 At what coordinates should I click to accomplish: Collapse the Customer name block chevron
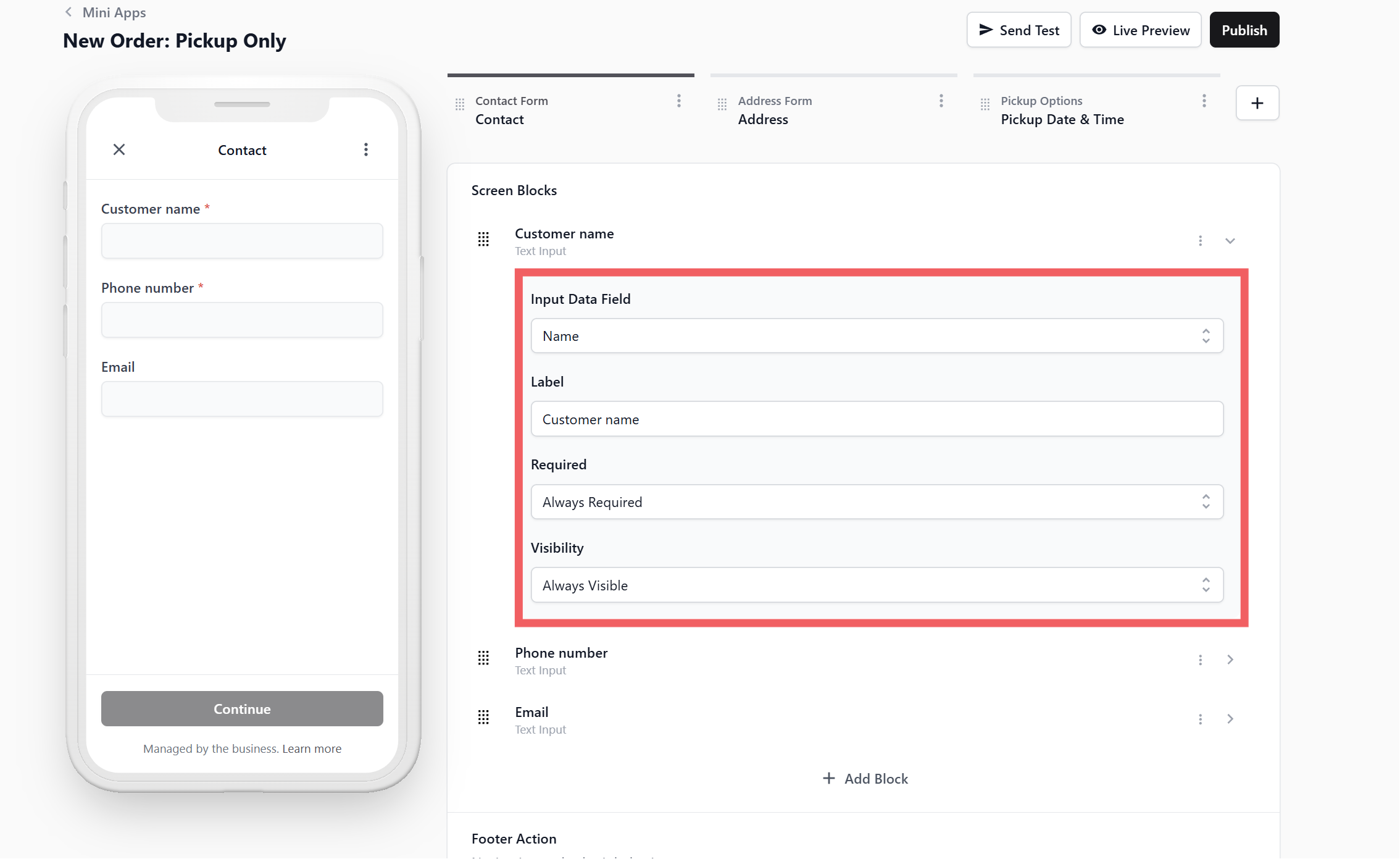click(1230, 241)
